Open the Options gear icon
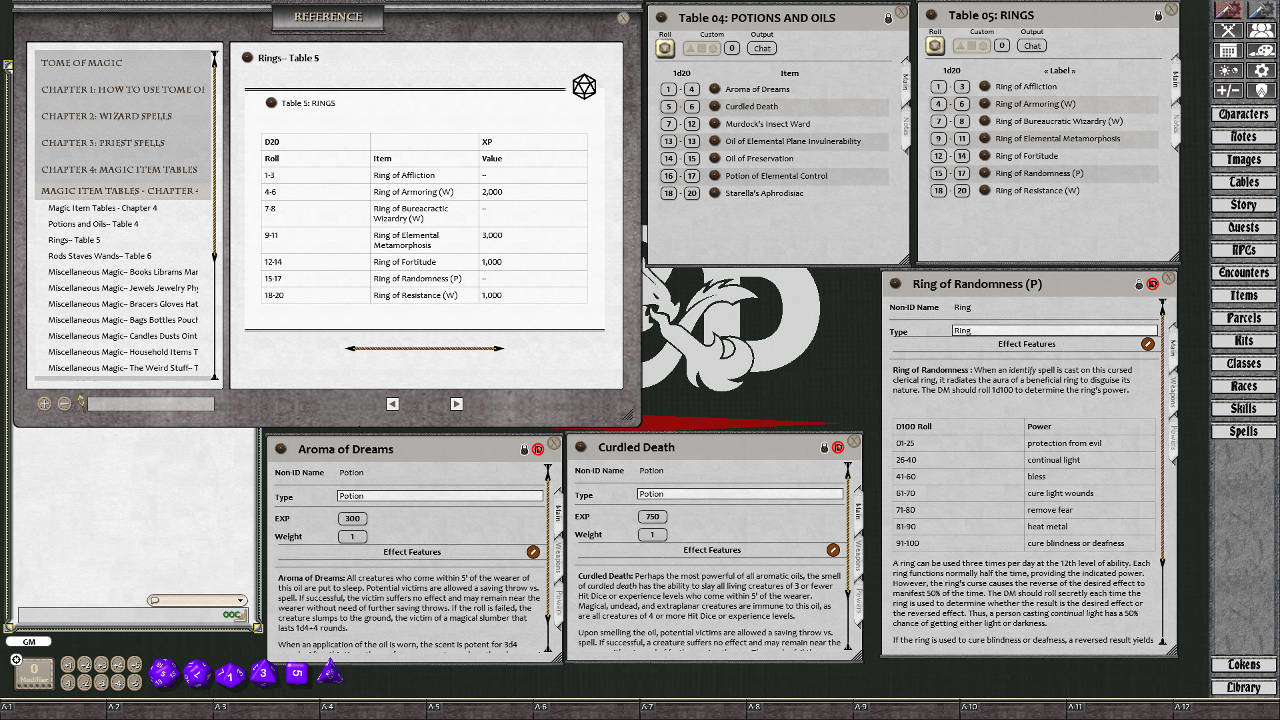Viewport: 1280px width, 720px height. pos(1262,71)
